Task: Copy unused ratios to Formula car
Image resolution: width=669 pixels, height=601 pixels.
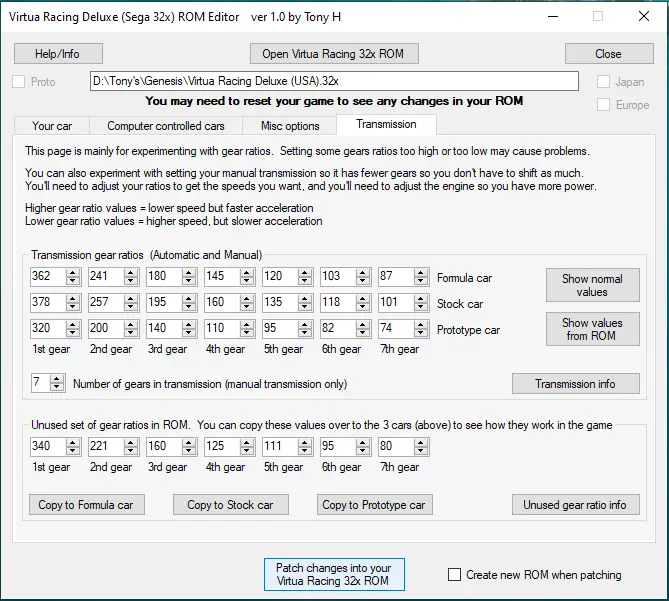Action: [x=87, y=505]
